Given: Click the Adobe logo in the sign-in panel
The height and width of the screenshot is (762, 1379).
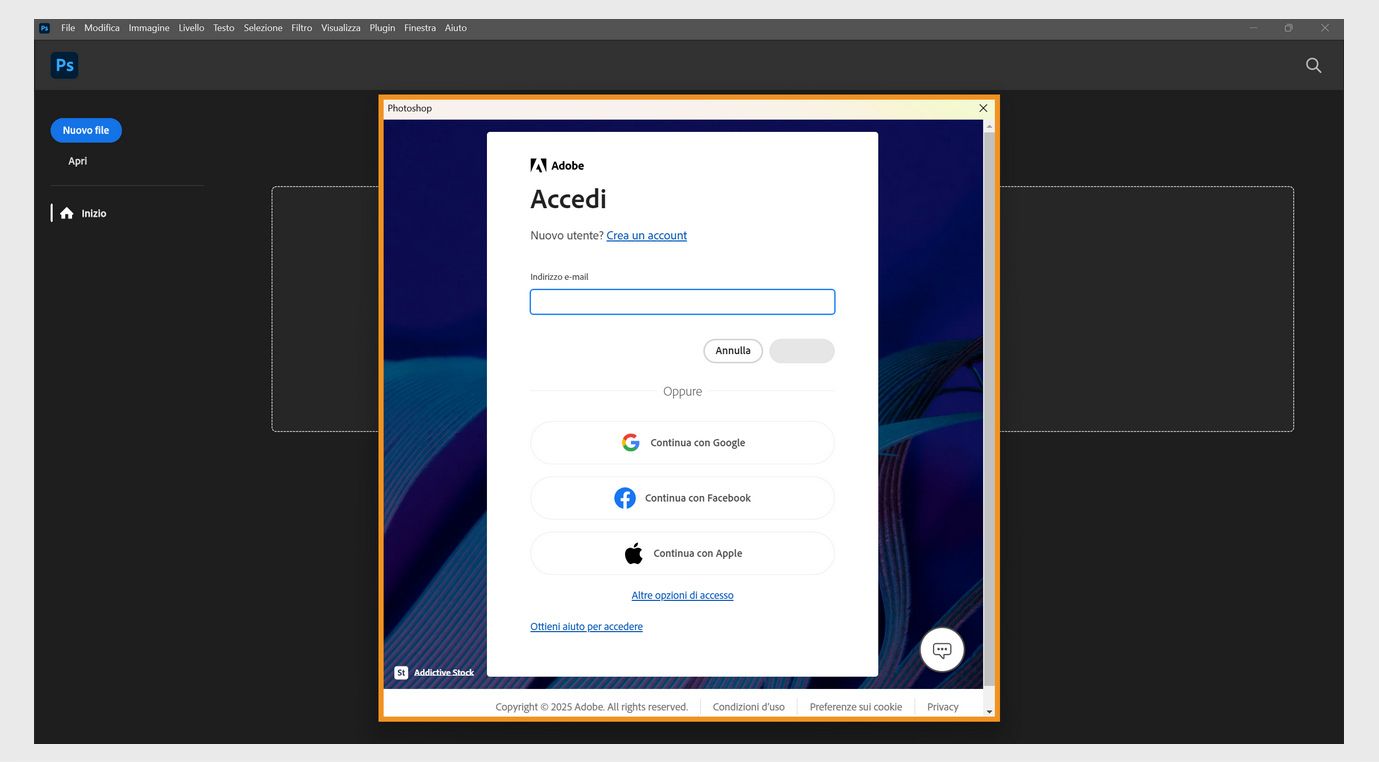Looking at the screenshot, I should [557, 166].
